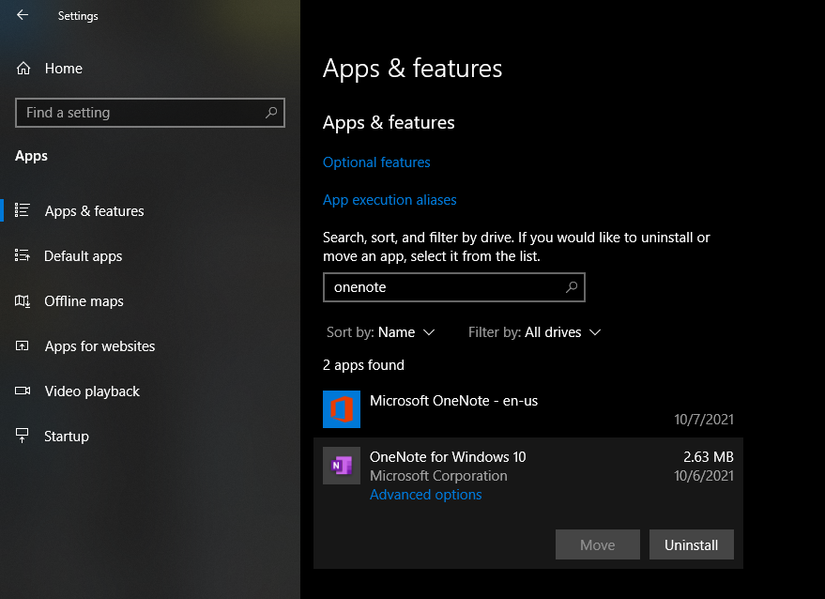Image resolution: width=825 pixels, height=599 pixels.
Task: Open the Apps for websites page
Action: (x=99, y=346)
